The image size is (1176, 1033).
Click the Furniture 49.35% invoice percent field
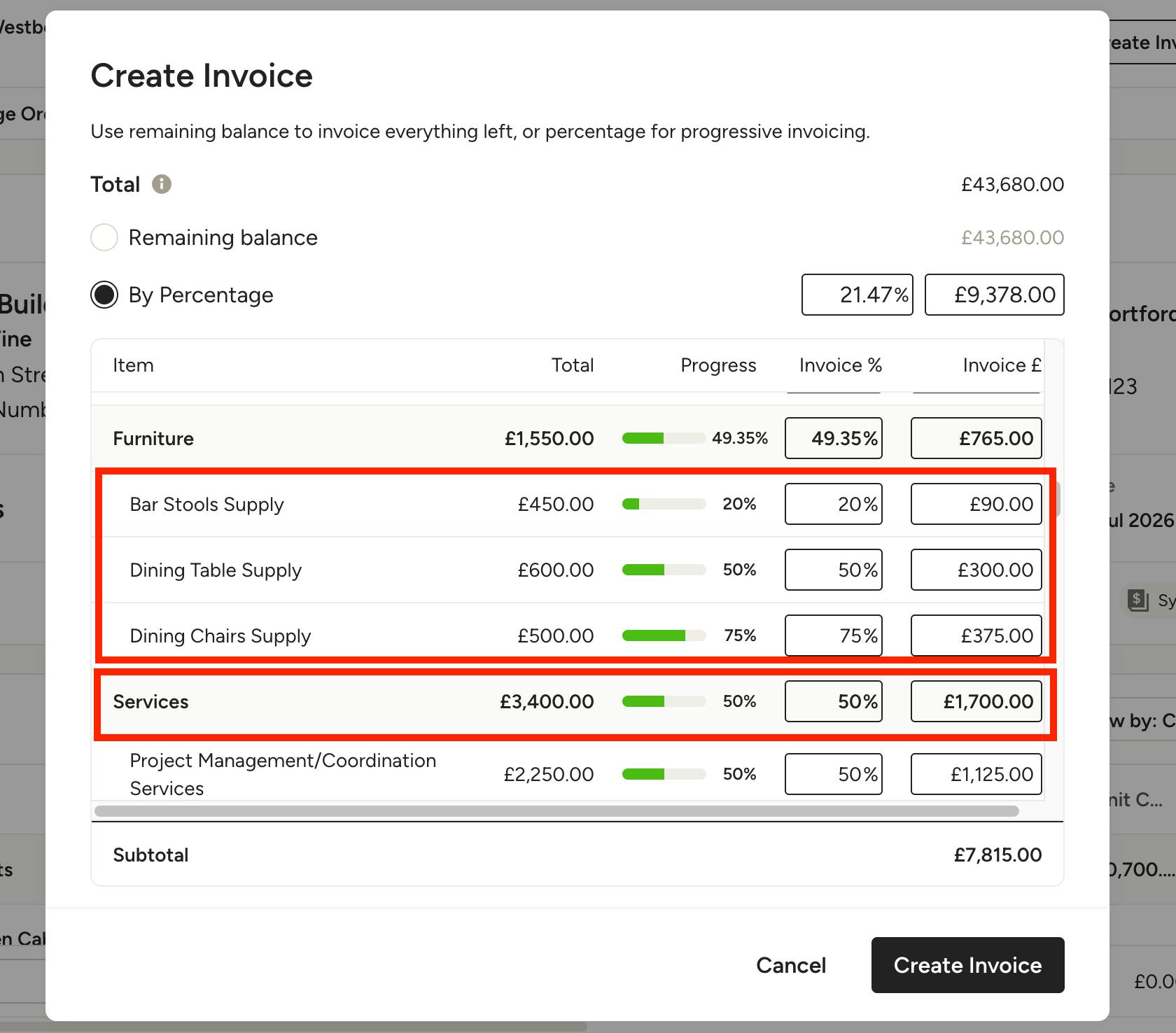[x=834, y=438]
